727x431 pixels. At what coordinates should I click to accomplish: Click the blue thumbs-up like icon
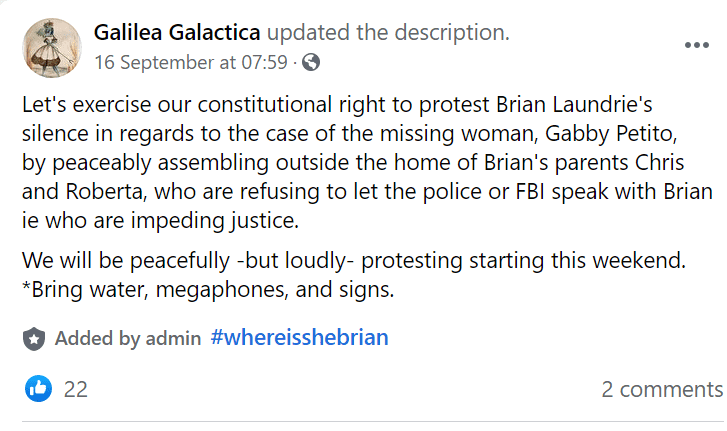pos(39,388)
